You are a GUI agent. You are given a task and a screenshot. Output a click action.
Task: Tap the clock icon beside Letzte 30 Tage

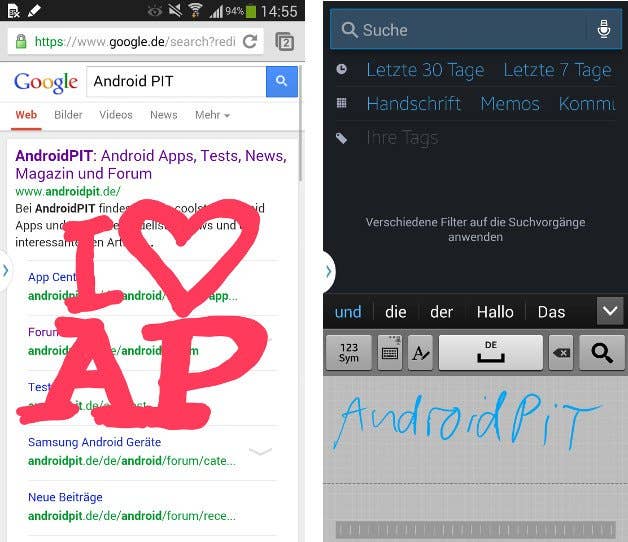pyautogui.click(x=341, y=69)
